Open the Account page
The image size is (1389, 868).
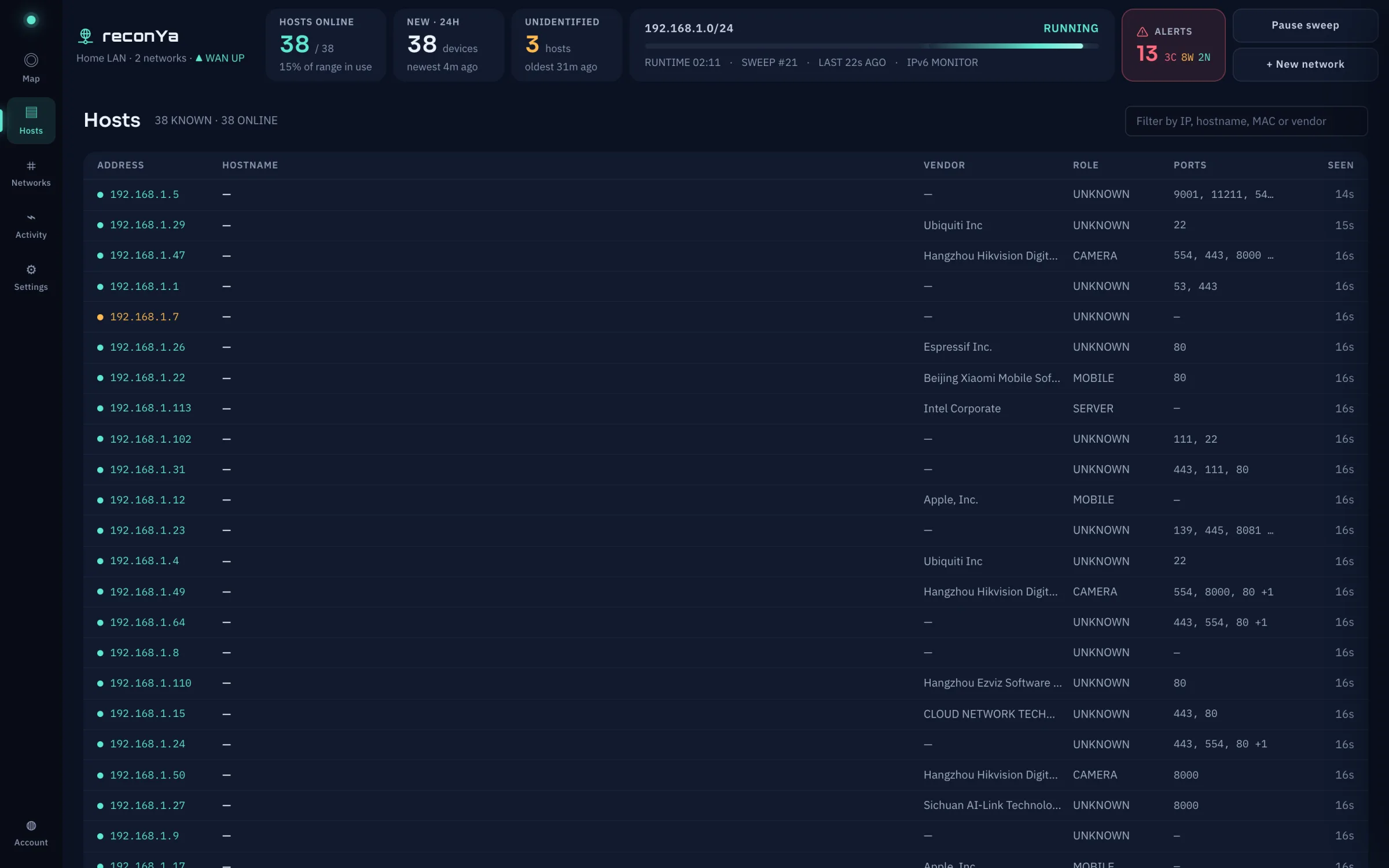31,833
